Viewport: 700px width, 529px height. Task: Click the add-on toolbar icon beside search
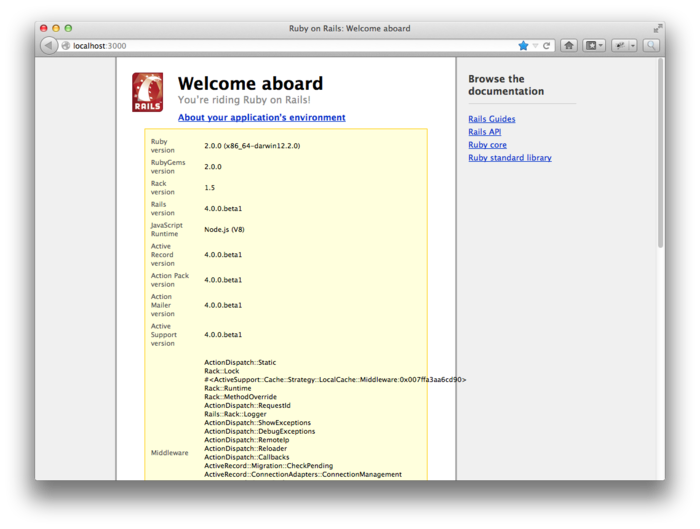pyautogui.click(x=620, y=46)
